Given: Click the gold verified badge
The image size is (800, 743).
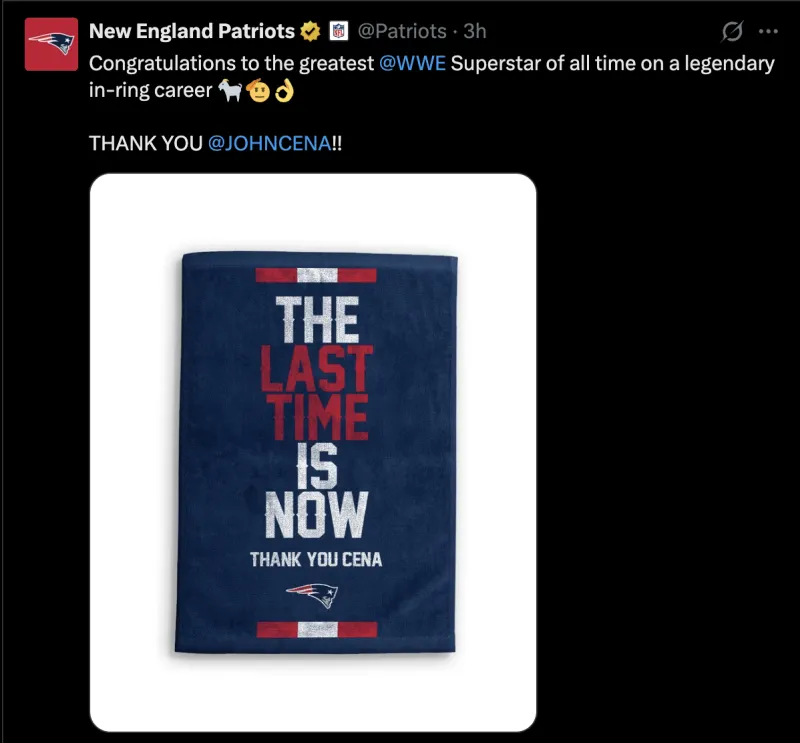Looking at the screenshot, I should click(x=310, y=32).
